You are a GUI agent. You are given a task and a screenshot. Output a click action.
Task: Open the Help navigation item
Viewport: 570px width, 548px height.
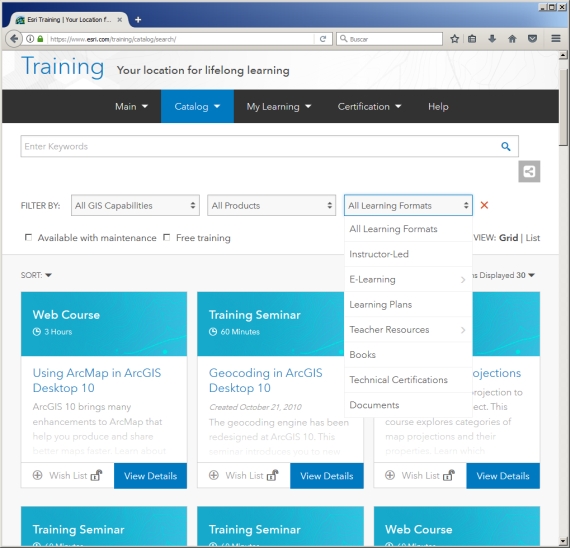tap(438, 106)
